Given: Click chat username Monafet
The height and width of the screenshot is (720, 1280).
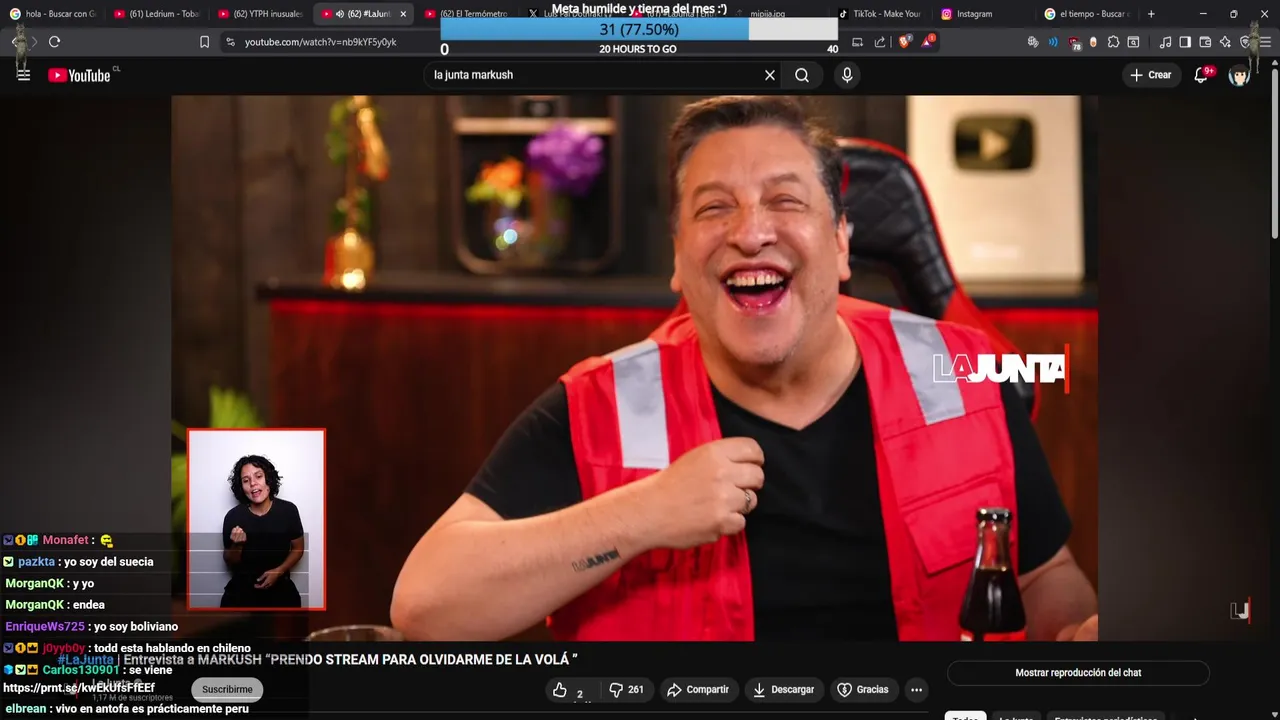Looking at the screenshot, I should coord(65,540).
